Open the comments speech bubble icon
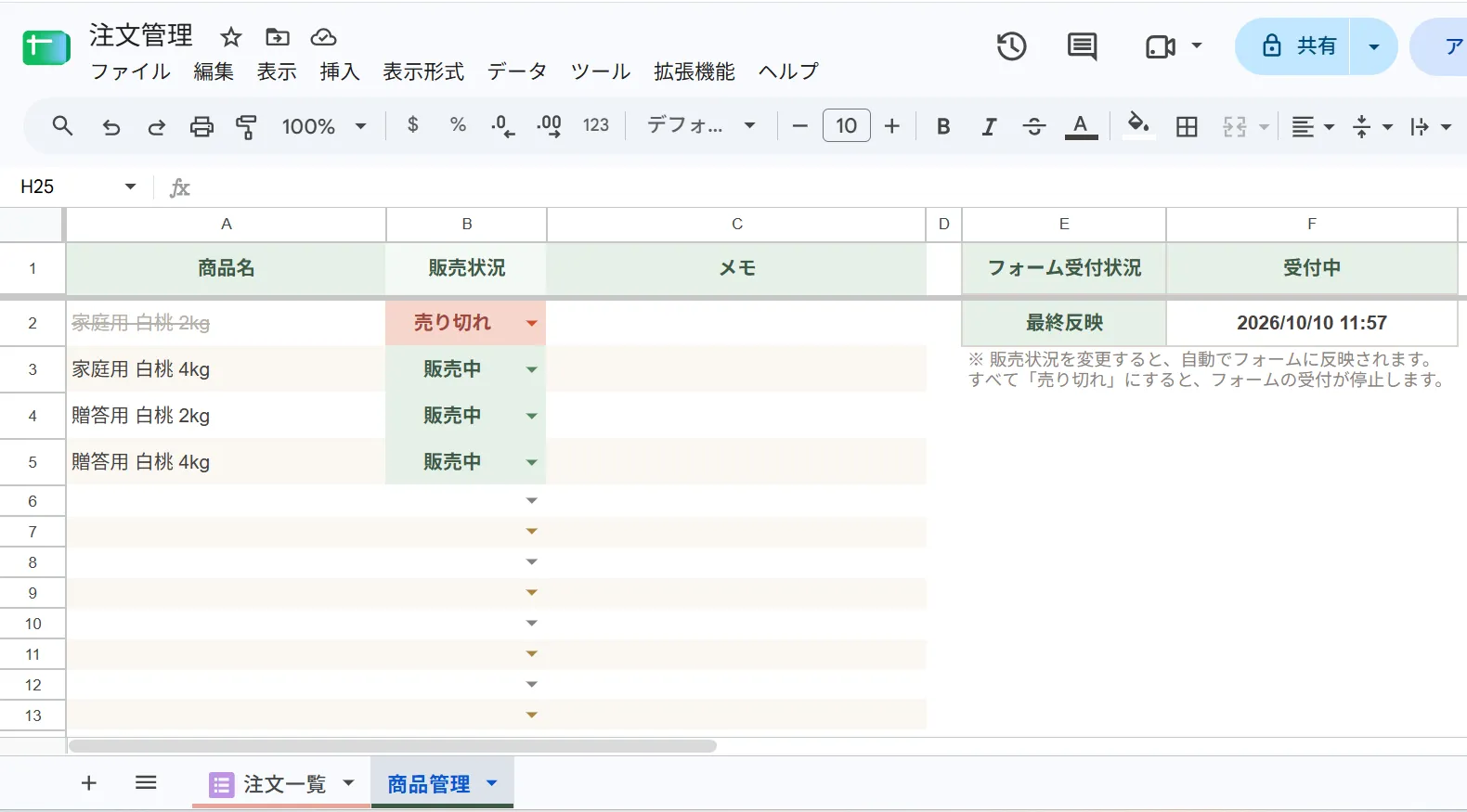Image resolution: width=1467 pixels, height=812 pixels. click(1082, 46)
